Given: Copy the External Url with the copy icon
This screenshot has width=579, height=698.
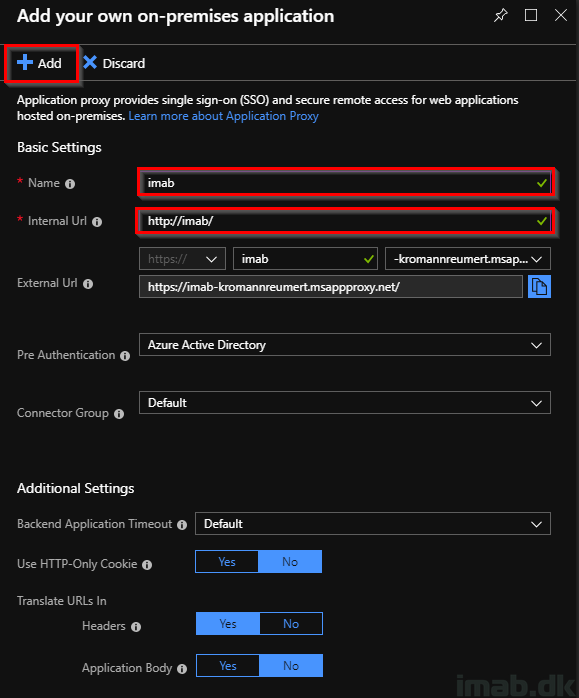Looking at the screenshot, I should pos(539,286).
